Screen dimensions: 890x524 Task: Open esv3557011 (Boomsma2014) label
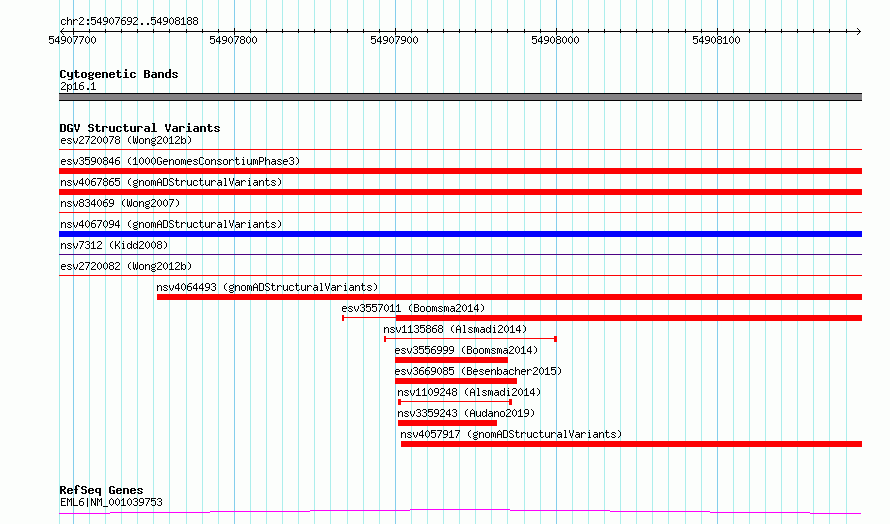pyautogui.click(x=413, y=308)
